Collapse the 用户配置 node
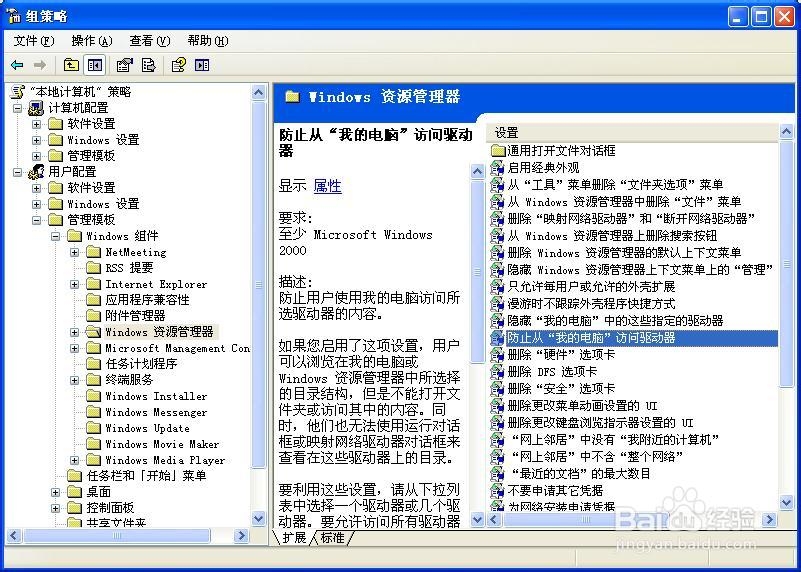Screen dimensions: 801x572 (17, 172)
